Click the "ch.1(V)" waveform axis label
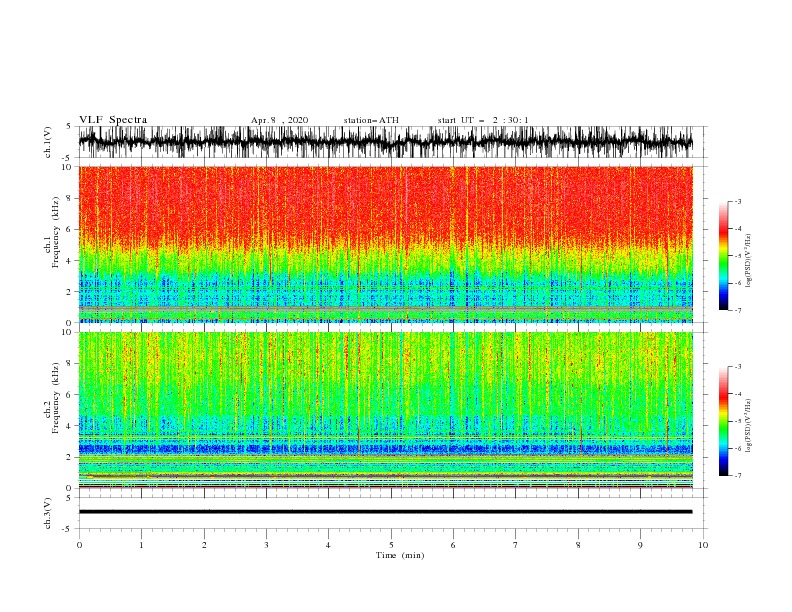Image resolution: width=792 pixels, height=612 pixels. pyautogui.click(x=48, y=142)
